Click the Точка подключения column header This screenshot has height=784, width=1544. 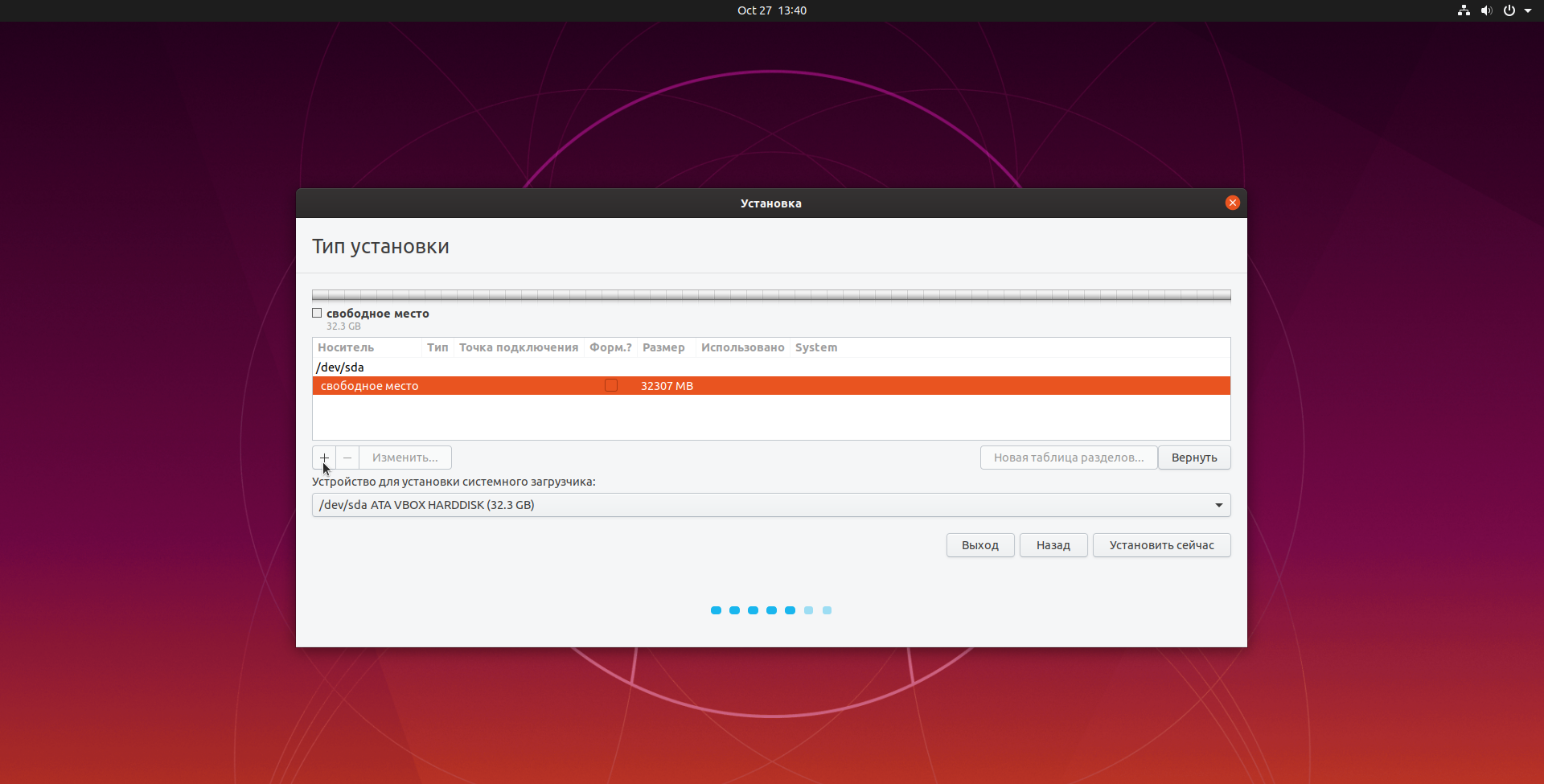point(519,347)
